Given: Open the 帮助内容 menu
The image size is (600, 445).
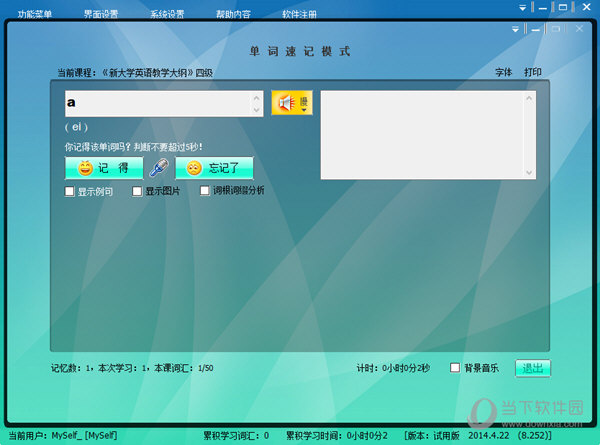Looking at the screenshot, I should pyautogui.click(x=233, y=14).
